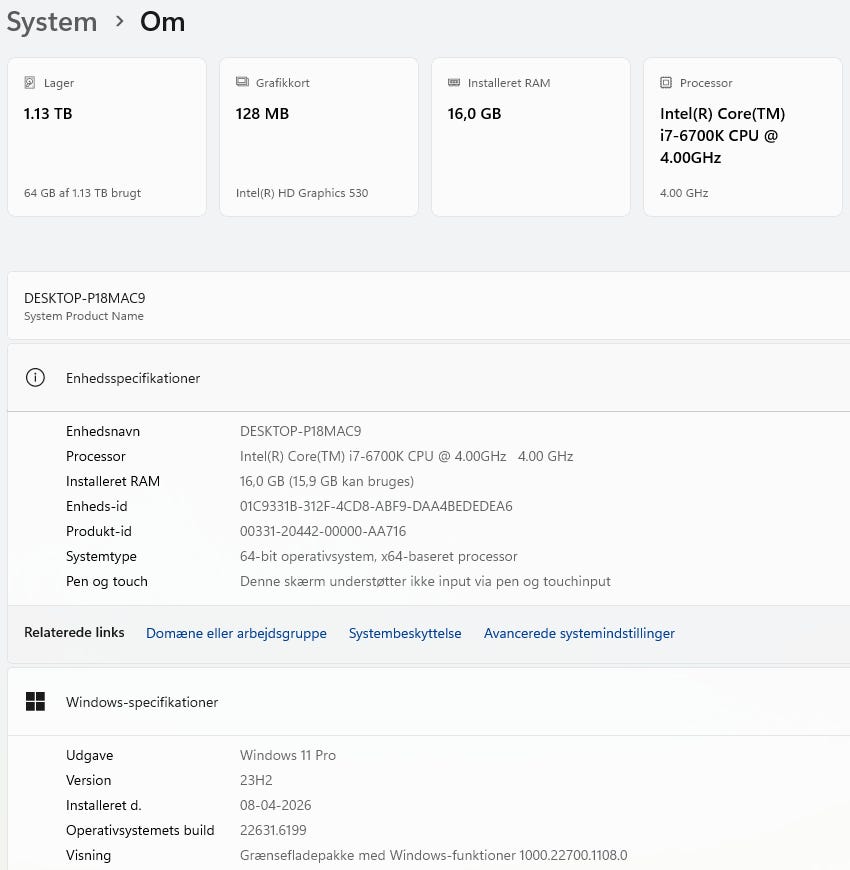Click the System Product Name label
Viewport: 850px width, 870px height.
pos(84,316)
